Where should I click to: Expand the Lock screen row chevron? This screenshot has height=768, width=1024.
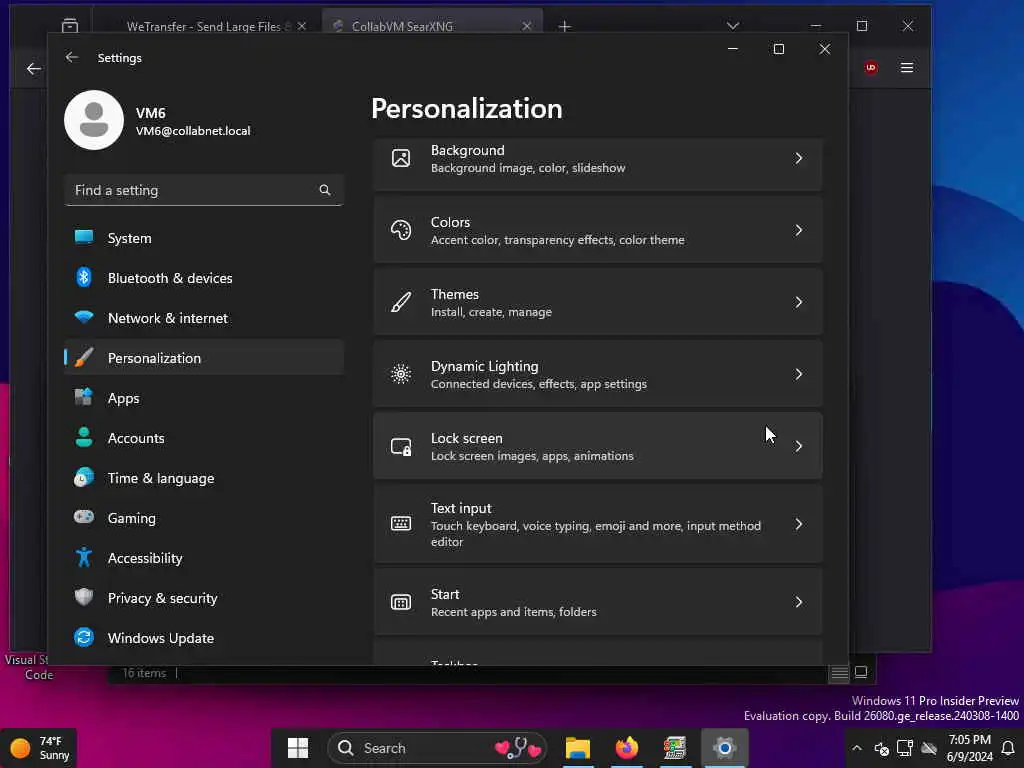799,446
